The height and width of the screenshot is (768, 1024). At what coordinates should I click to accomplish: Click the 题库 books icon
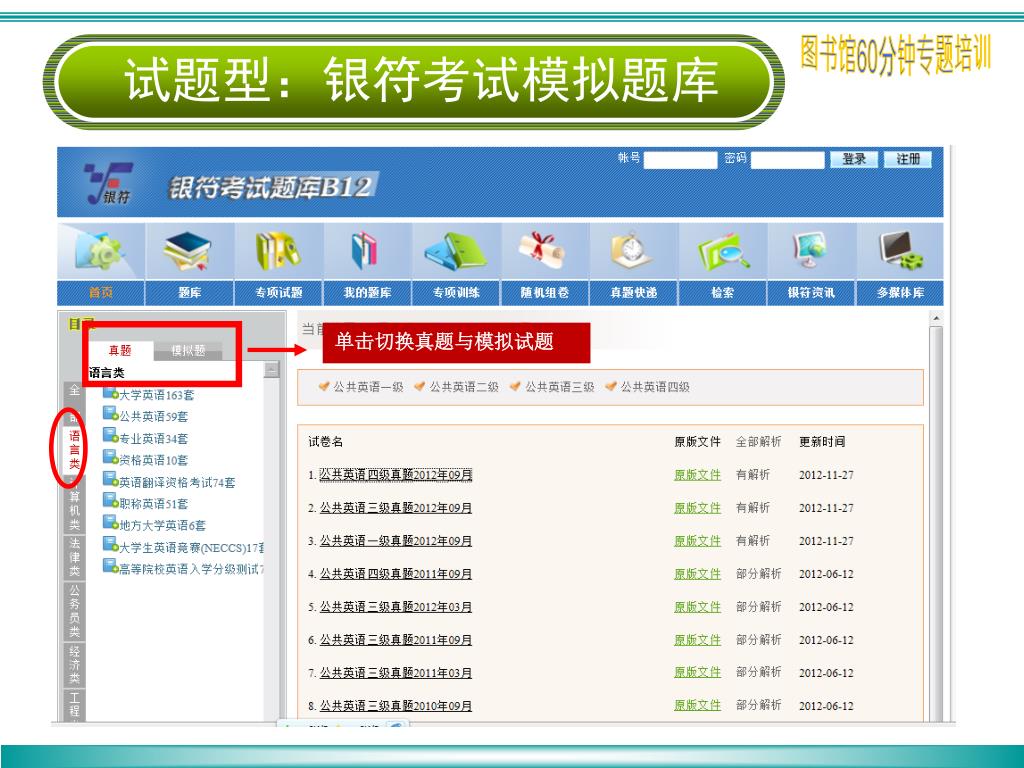point(189,252)
